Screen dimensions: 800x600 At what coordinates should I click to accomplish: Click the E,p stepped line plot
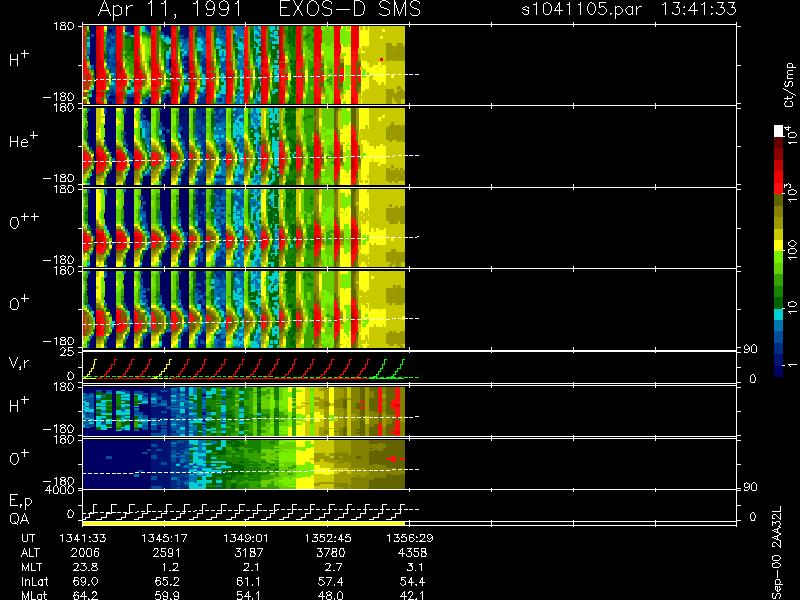tap(244, 511)
